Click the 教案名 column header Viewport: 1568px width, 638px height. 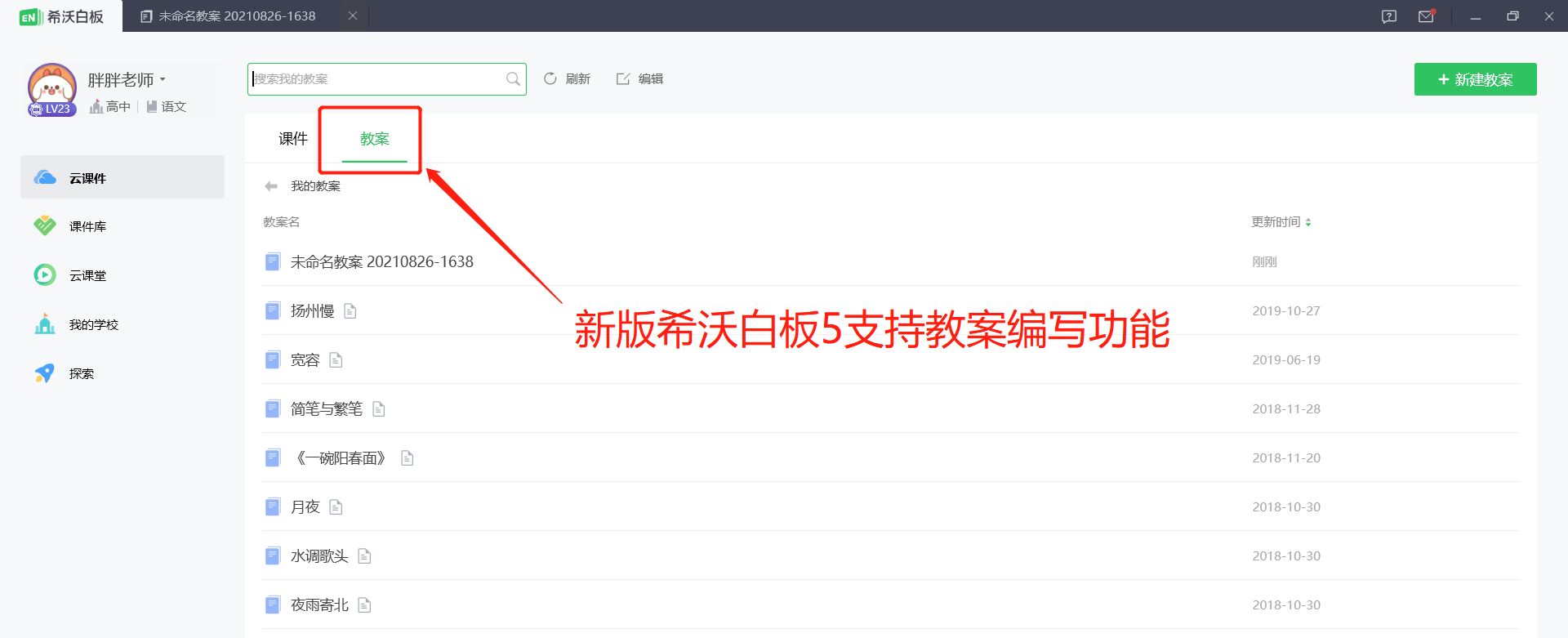pyautogui.click(x=282, y=222)
